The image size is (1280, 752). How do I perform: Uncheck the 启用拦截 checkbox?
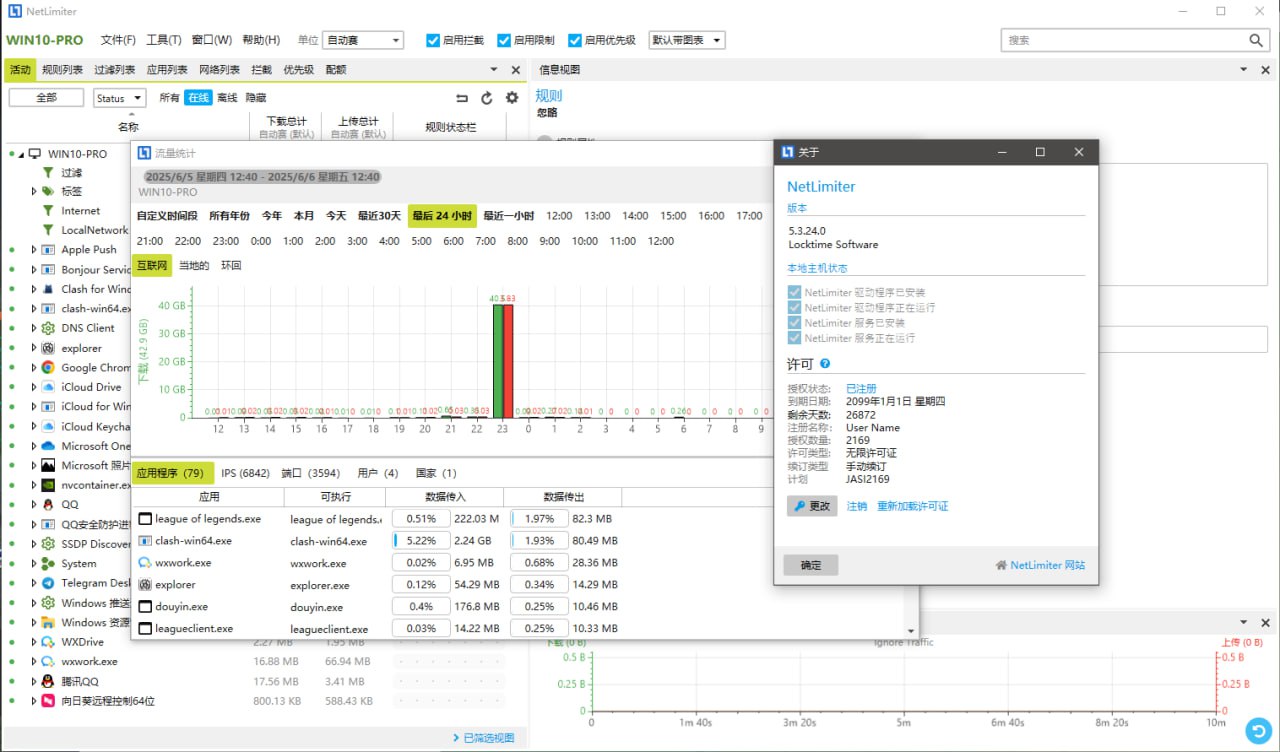433,41
